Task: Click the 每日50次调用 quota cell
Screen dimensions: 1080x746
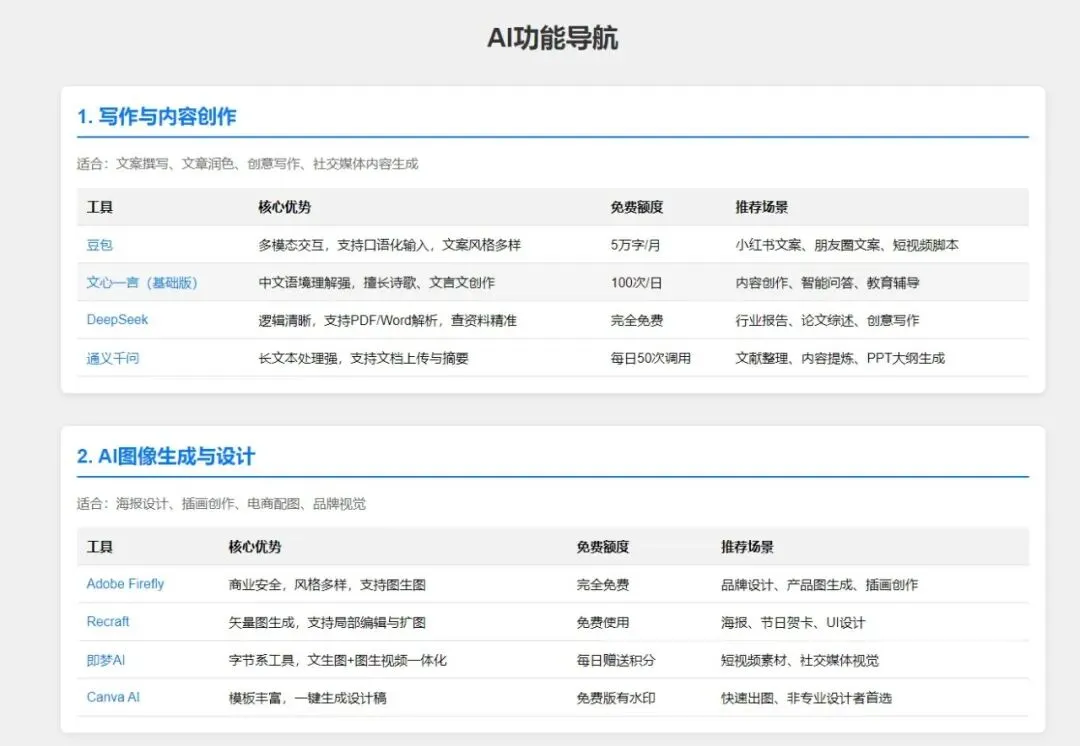Action: tap(650, 358)
